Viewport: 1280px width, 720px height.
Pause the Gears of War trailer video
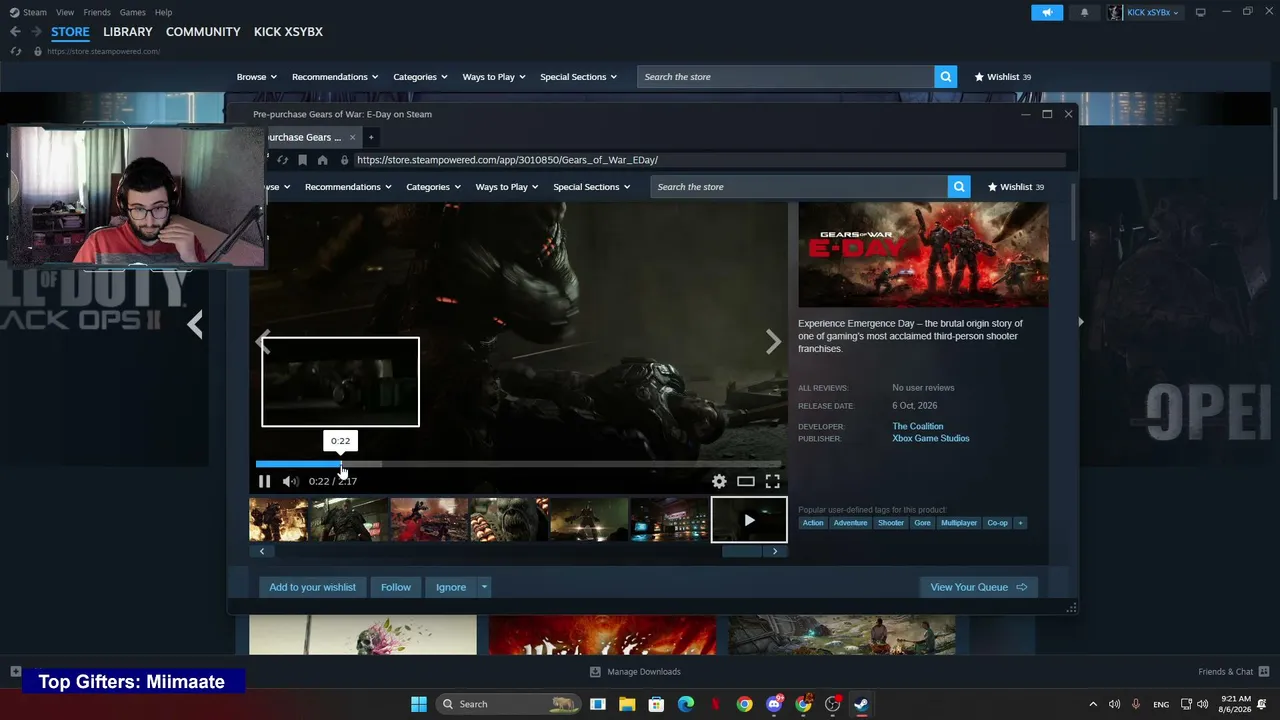264,481
